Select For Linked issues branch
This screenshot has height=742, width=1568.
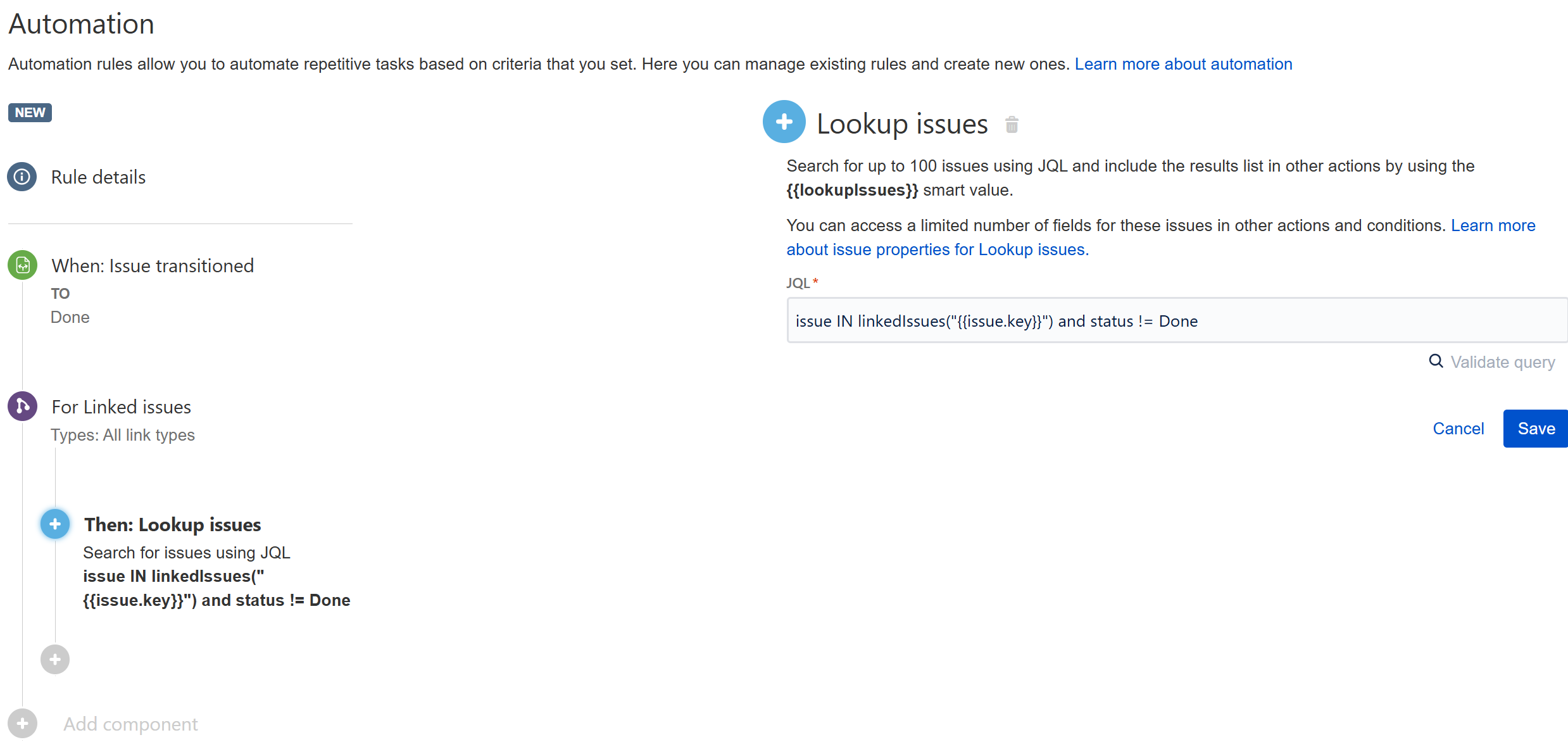tap(121, 407)
